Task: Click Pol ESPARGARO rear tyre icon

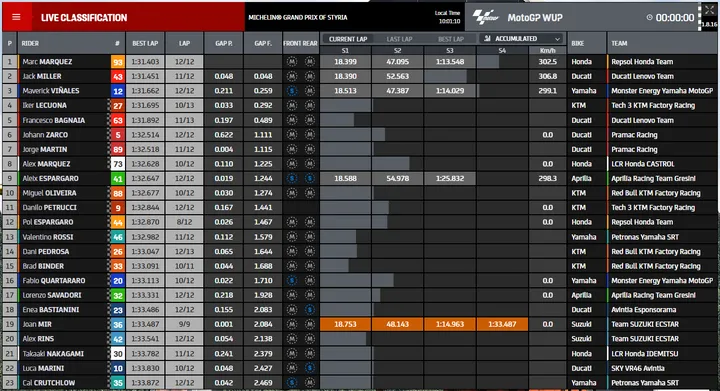Action: pyautogui.click(x=310, y=222)
